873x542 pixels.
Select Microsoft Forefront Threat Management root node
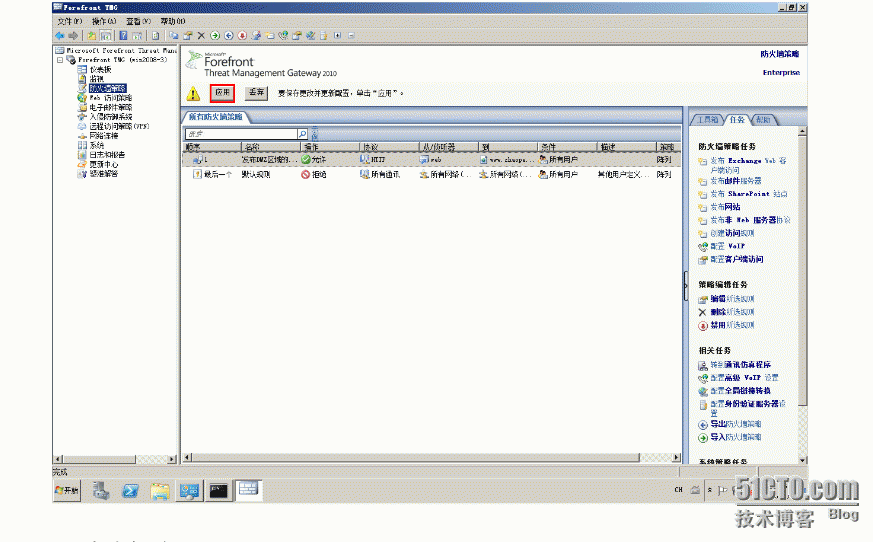click(121, 50)
